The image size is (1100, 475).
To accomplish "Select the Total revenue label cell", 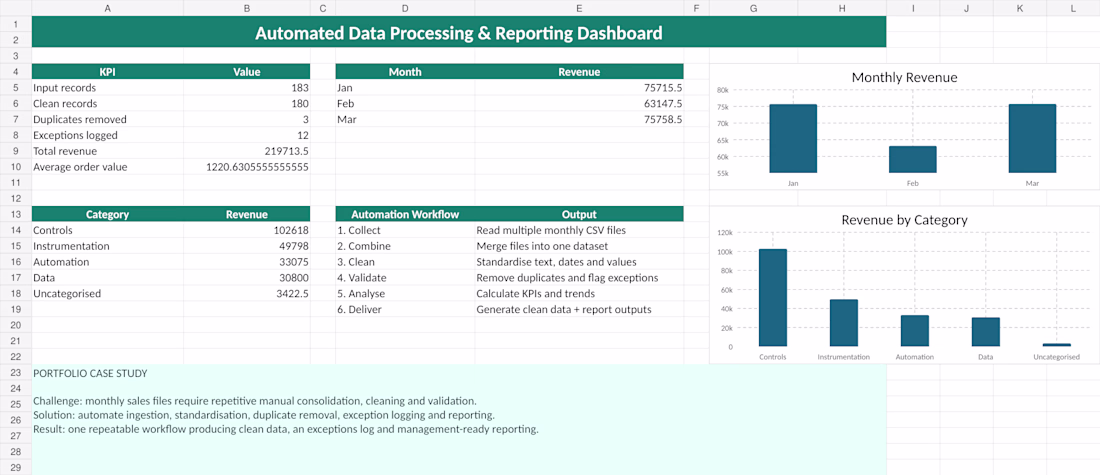I will coord(107,151).
